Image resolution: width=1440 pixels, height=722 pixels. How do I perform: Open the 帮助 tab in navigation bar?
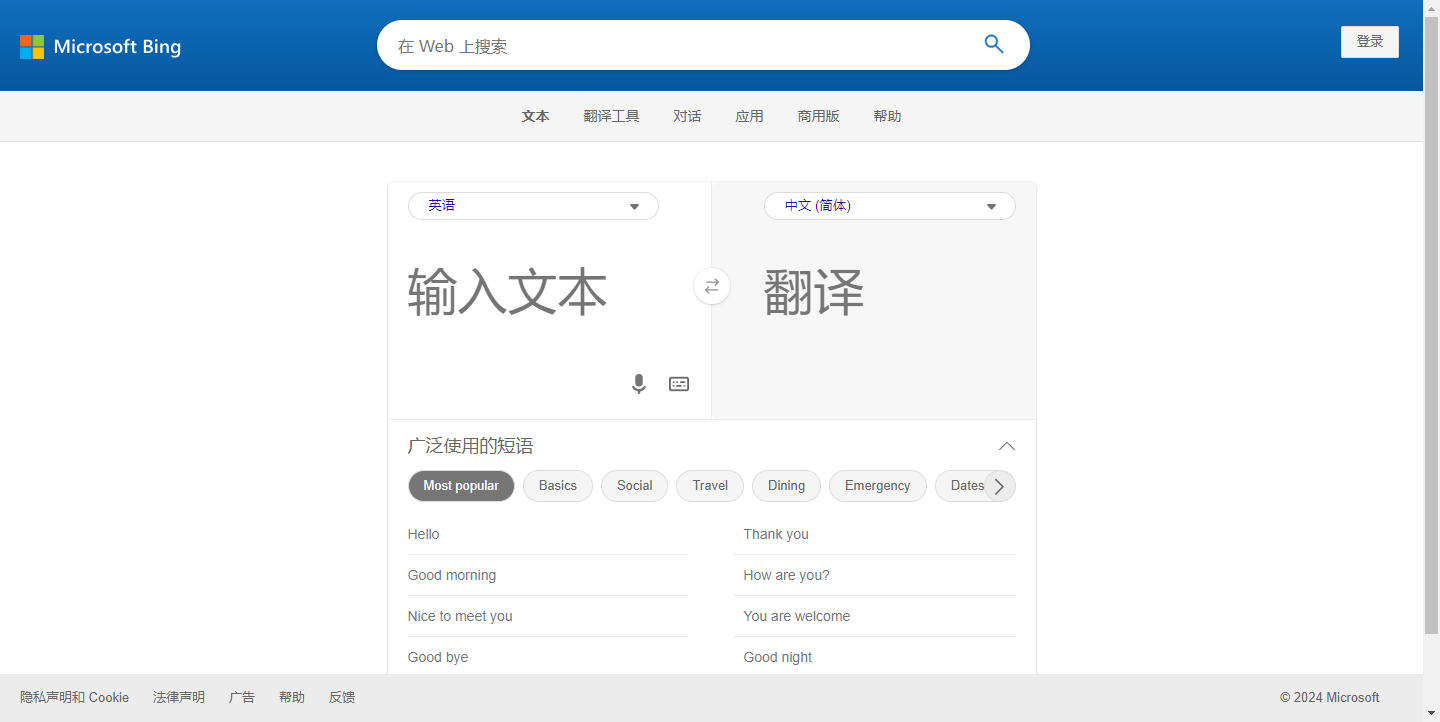pyautogui.click(x=888, y=116)
